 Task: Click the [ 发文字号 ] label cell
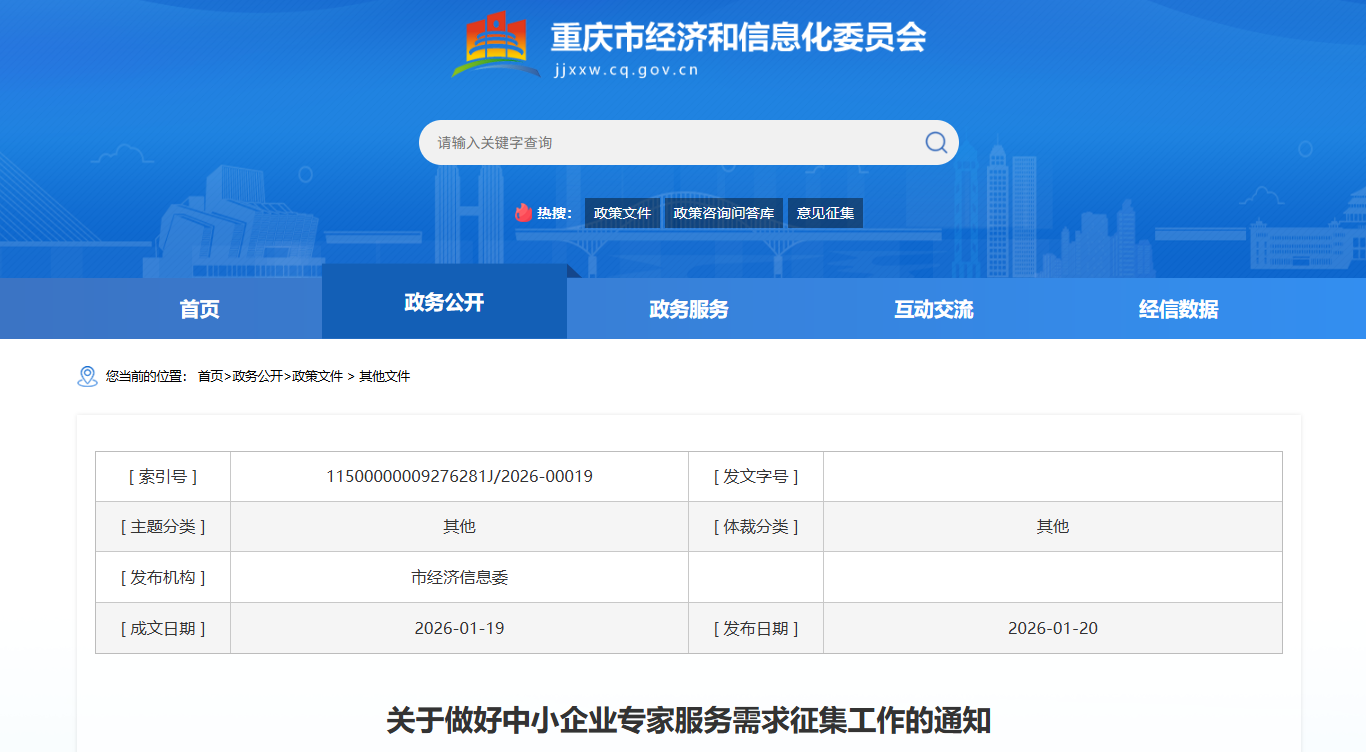point(756,477)
